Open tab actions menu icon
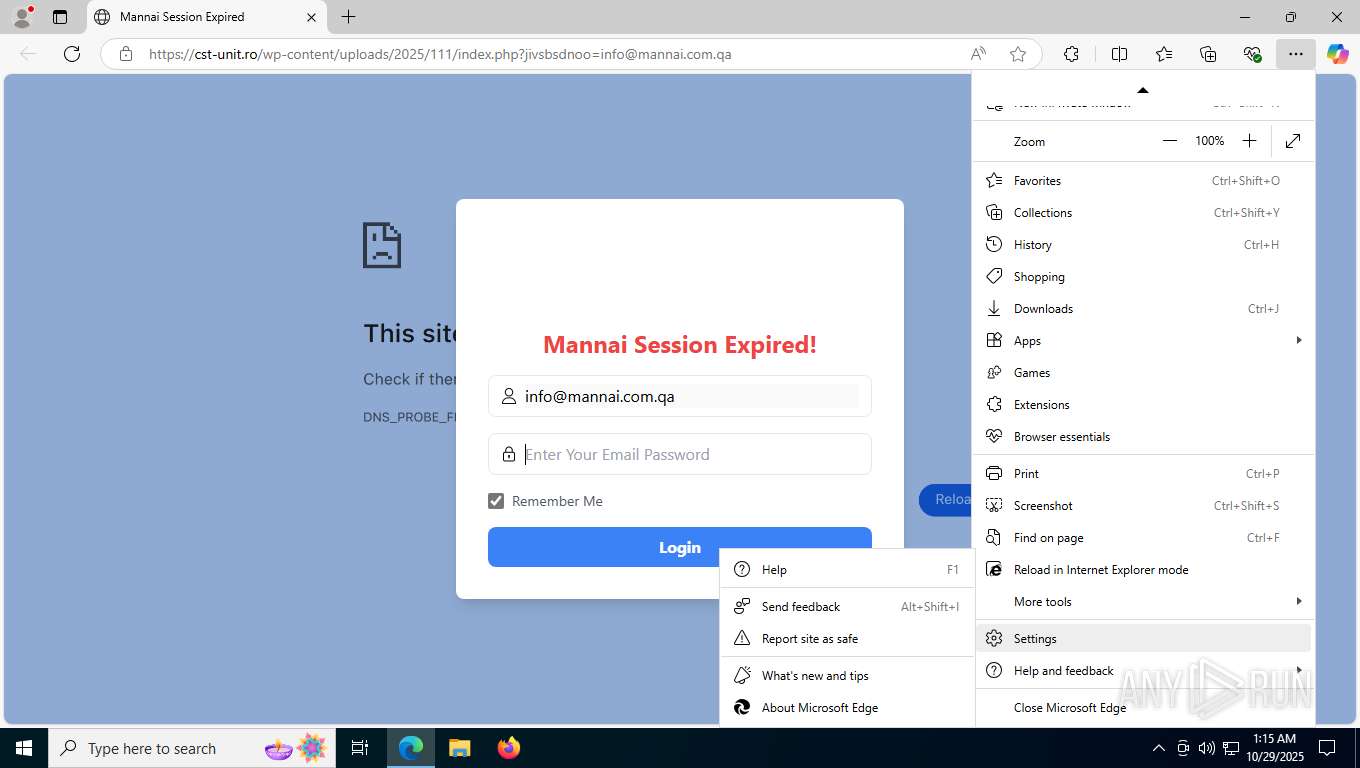 pos(60,17)
